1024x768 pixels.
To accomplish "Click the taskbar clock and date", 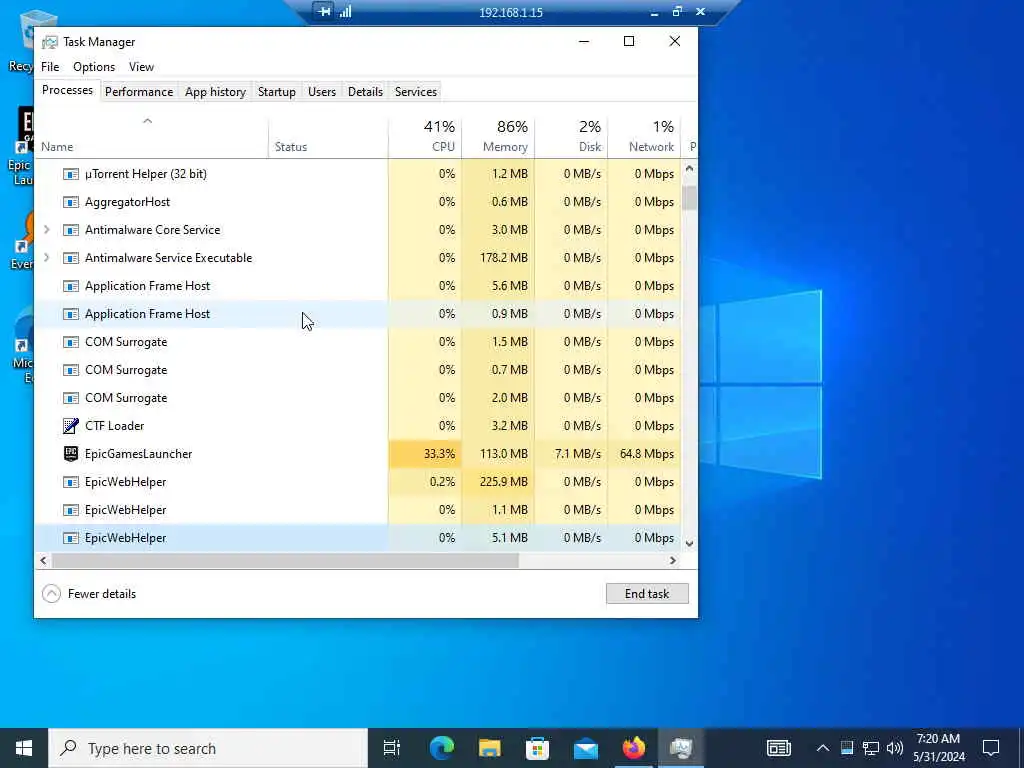I will pos(938,748).
